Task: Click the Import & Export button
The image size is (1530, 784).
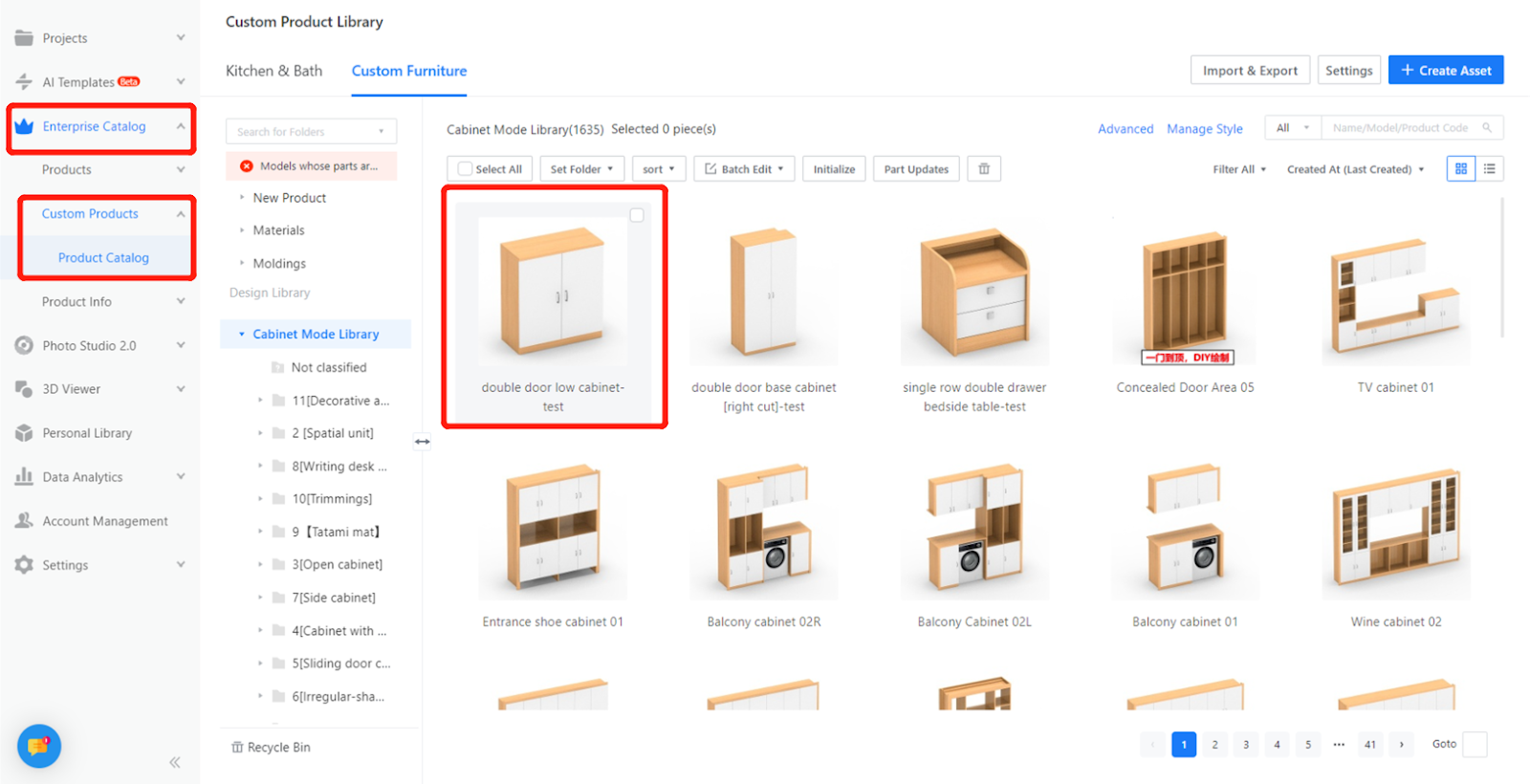Action: click(1250, 71)
